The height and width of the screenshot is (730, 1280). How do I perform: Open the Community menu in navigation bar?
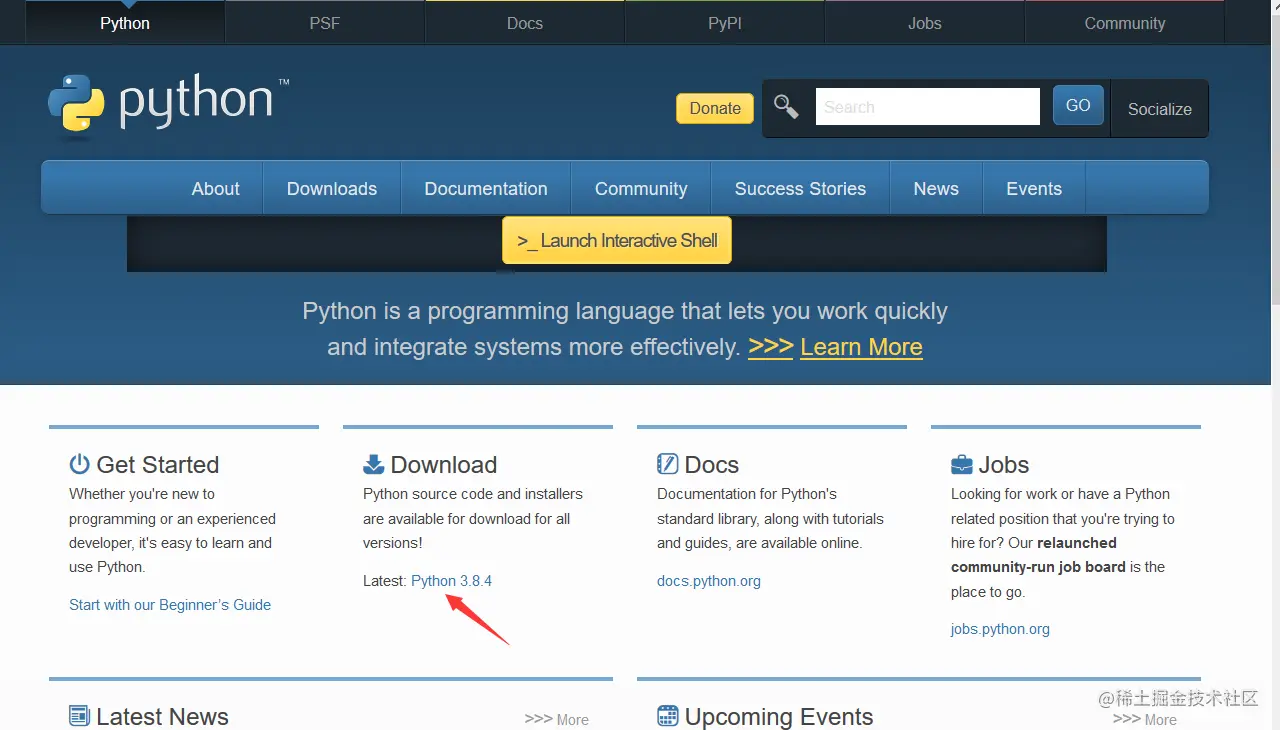641,188
